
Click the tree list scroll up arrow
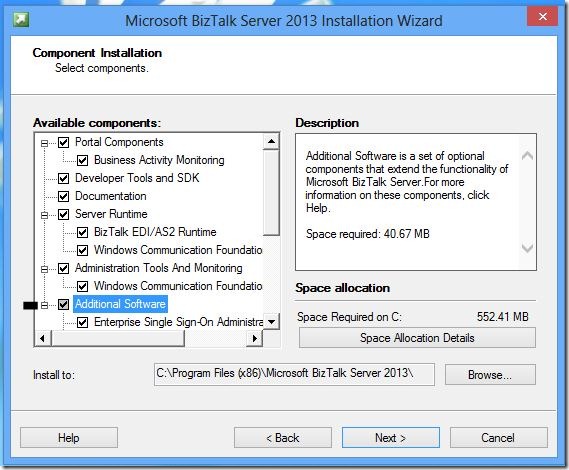coord(271,141)
